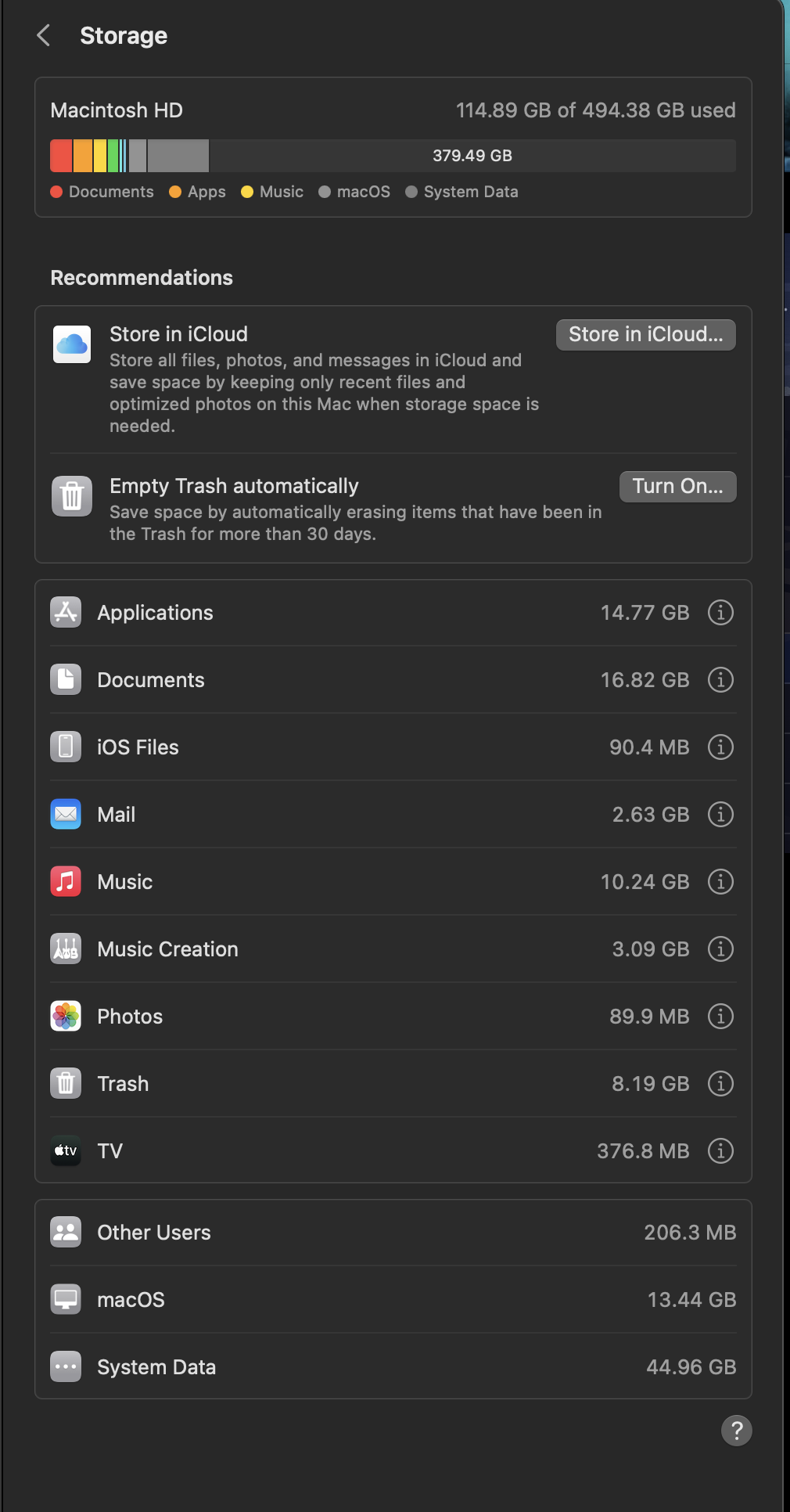Image resolution: width=790 pixels, height=1512 pixels.
Task: Click the Store in iCloud... button
Action: click(645, 334)
